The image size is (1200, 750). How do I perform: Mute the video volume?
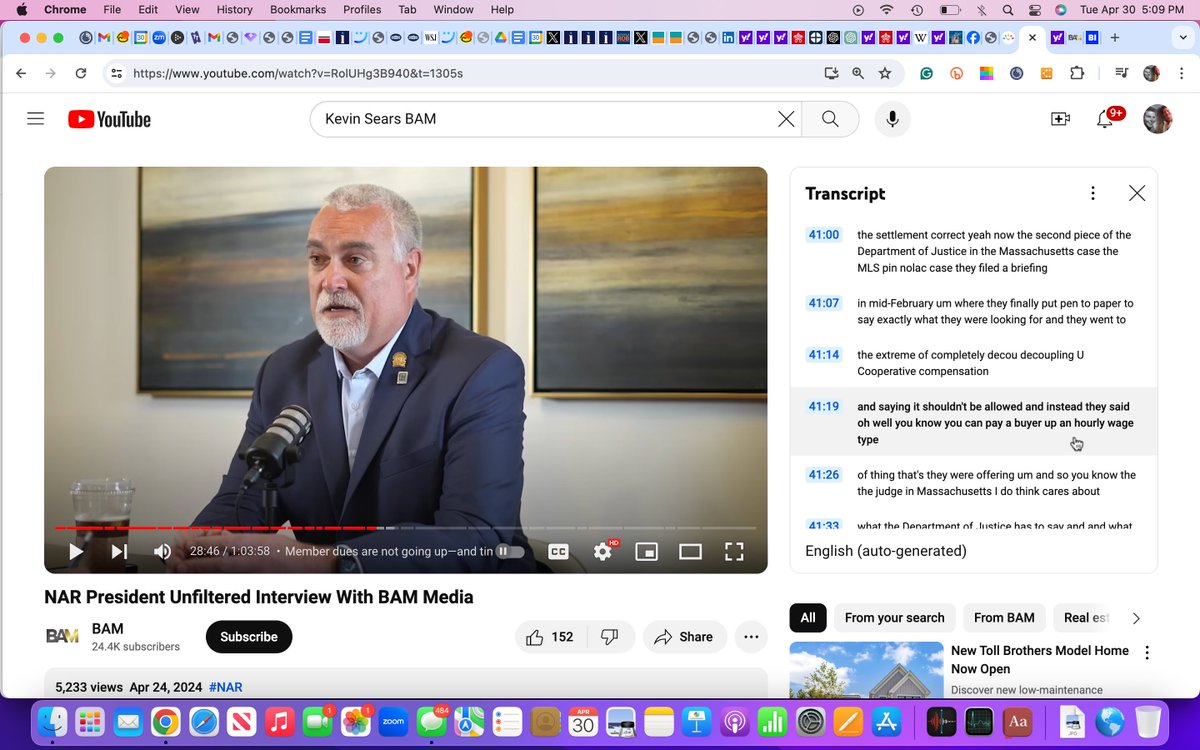pyautogui.click(x=162, y=551)
